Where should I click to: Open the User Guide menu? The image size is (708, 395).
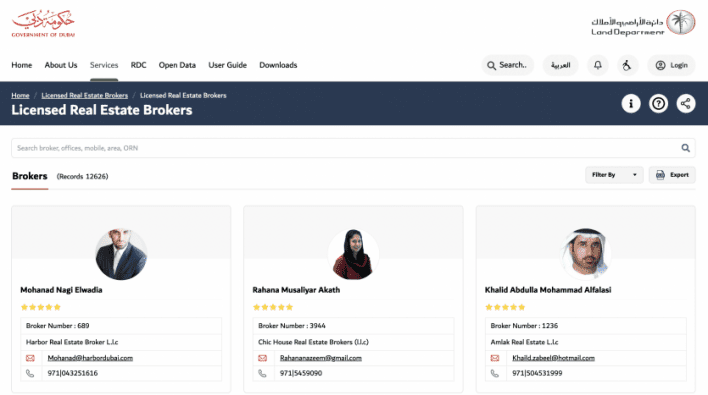coord(228,65)
